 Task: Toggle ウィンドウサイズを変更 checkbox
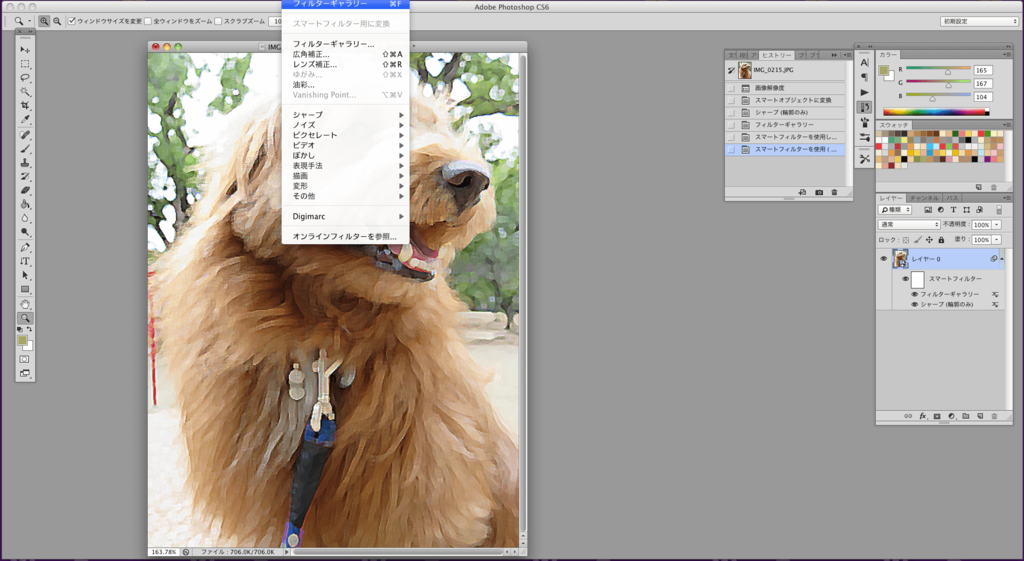click(72, 21)
